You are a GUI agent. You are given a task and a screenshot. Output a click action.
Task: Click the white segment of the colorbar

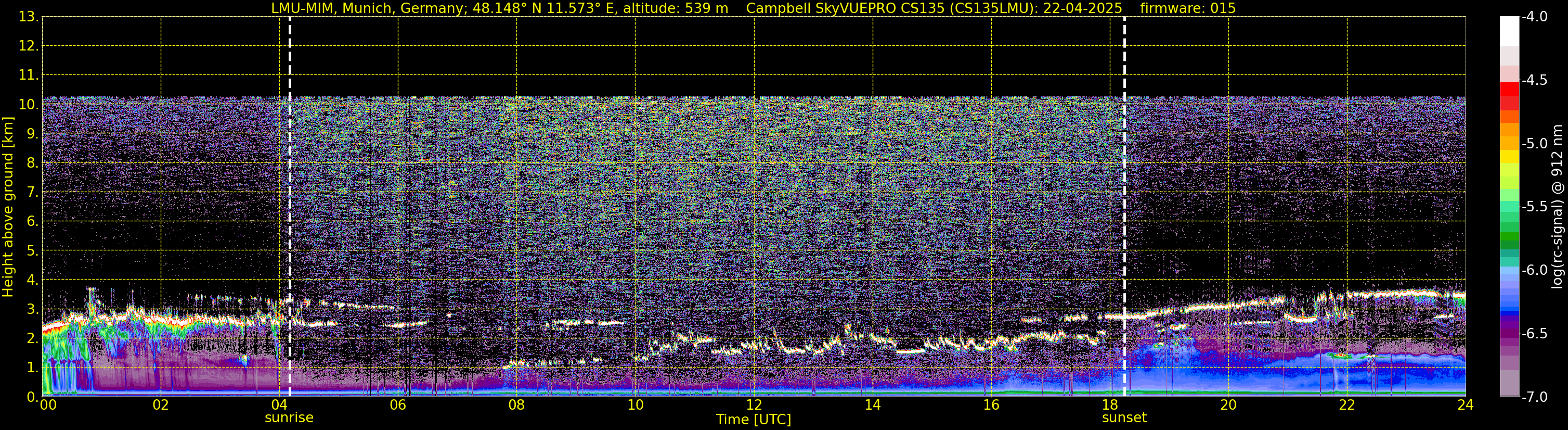click(1510, 32)
